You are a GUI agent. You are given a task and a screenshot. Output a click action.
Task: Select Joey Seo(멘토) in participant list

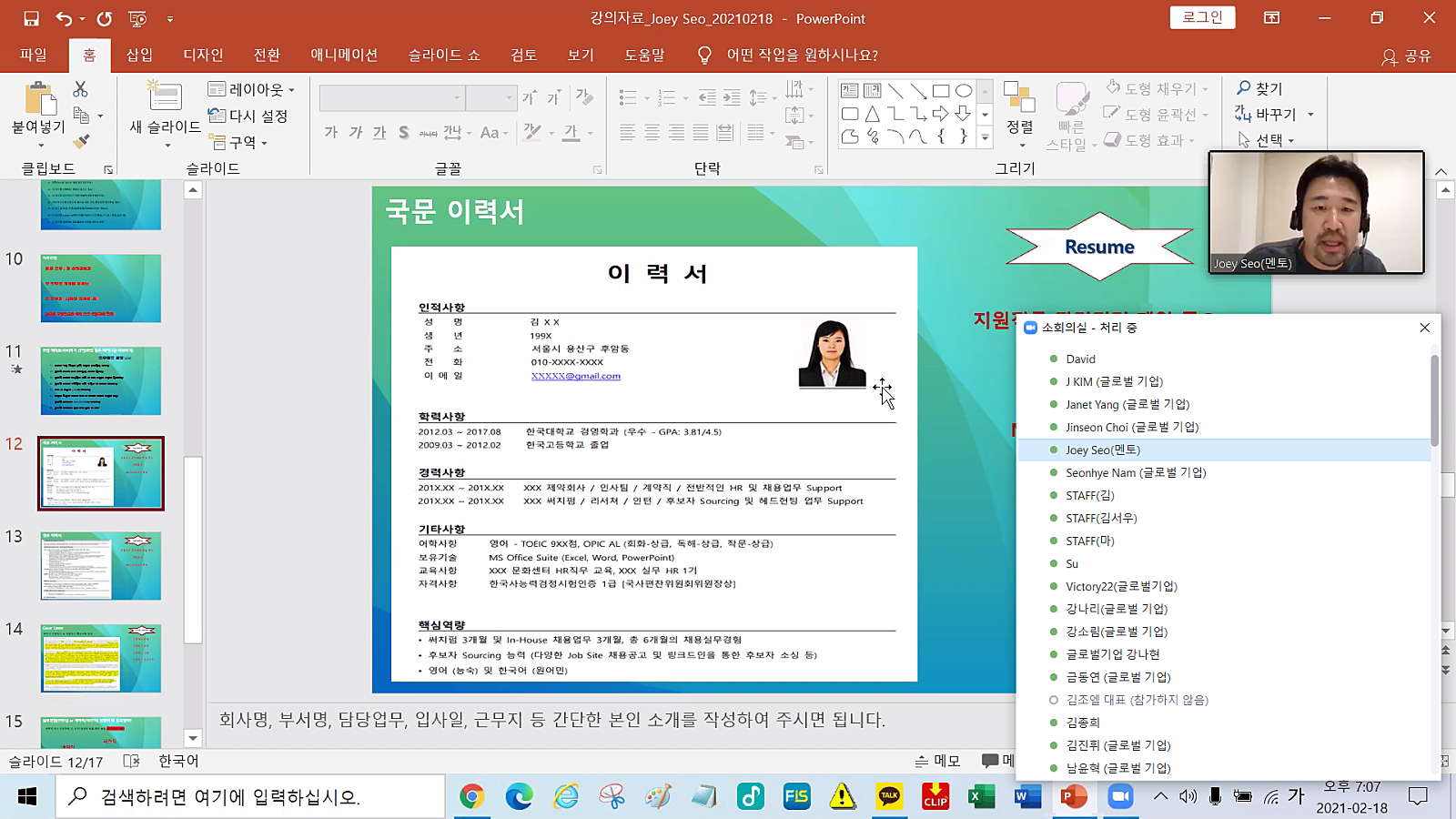(x=1102, y=450)
